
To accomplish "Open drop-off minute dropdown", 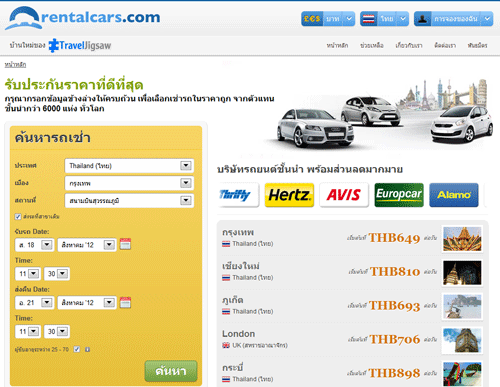I will (57, 331).
